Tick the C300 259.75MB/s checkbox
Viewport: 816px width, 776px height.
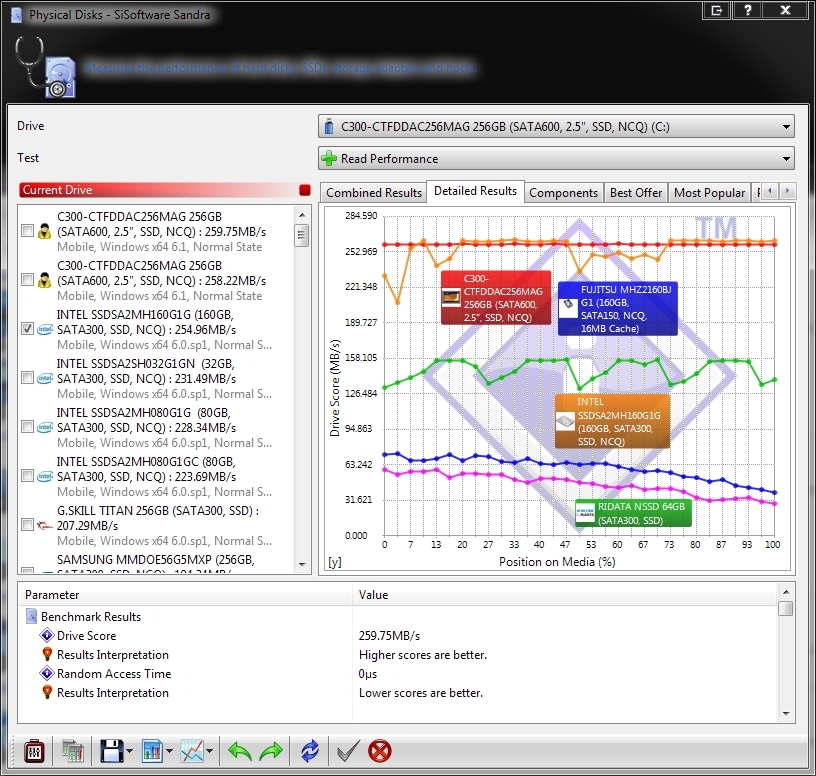(x=28, y=231)
